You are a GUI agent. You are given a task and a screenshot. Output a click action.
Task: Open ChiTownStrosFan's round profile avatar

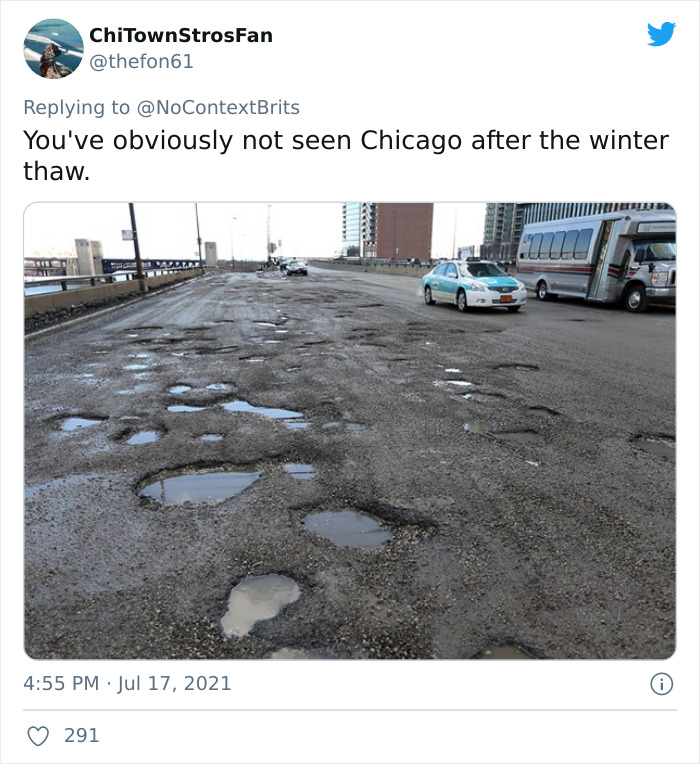[x=53, y=49]
